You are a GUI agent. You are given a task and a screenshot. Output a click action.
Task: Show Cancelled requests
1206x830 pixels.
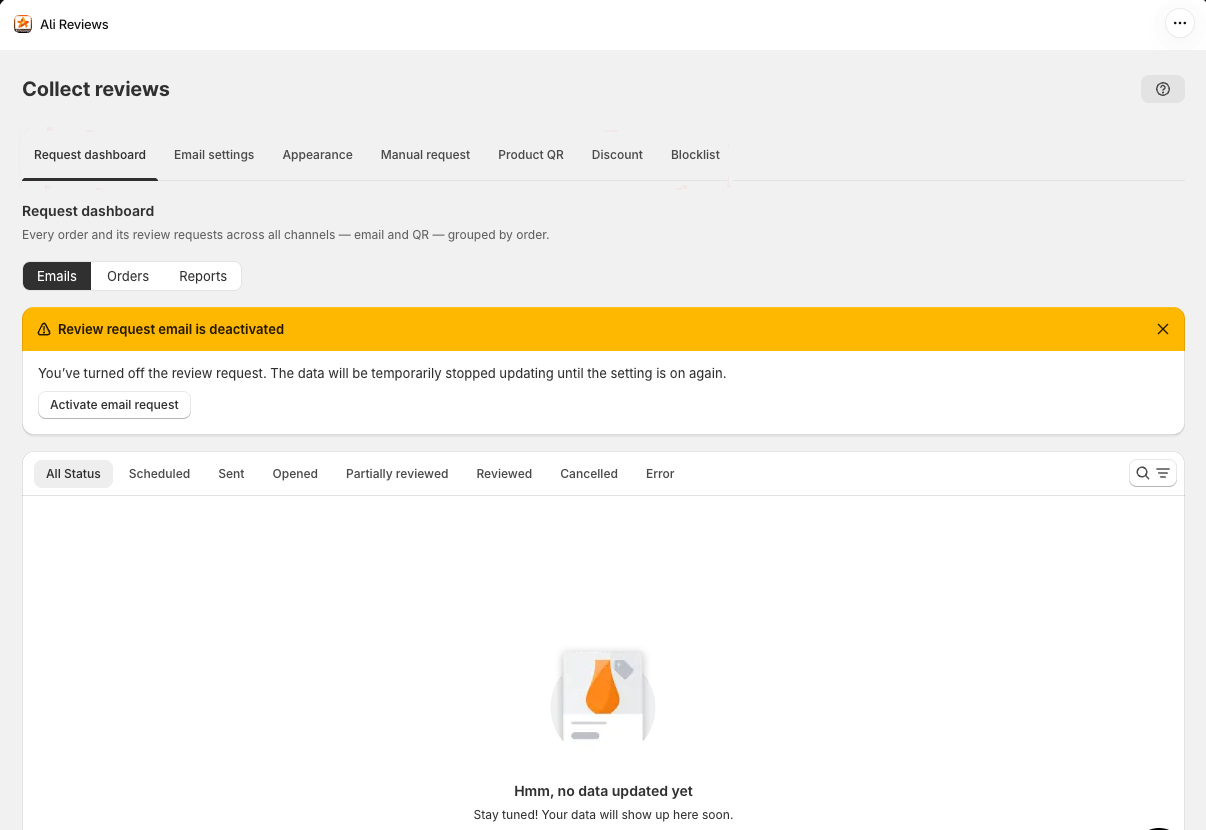pyautogui.click(x=589, y=474)
